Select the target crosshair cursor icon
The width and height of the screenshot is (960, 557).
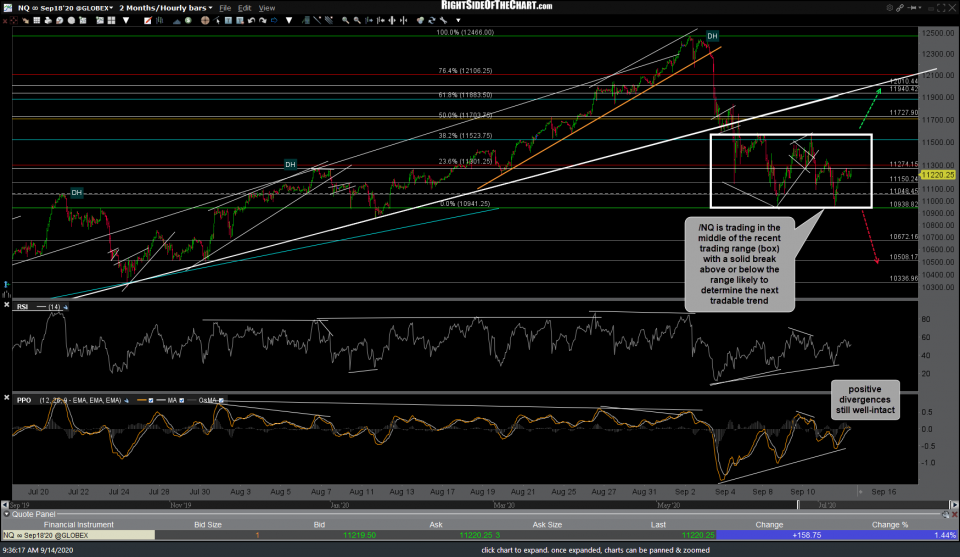205,20
